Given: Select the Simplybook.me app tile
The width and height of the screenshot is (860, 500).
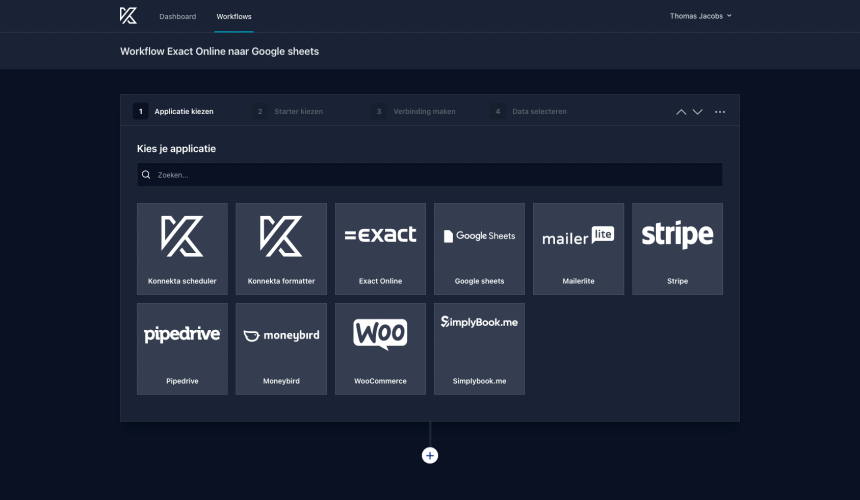Looking at the screenshot, I should pos(479,349).
